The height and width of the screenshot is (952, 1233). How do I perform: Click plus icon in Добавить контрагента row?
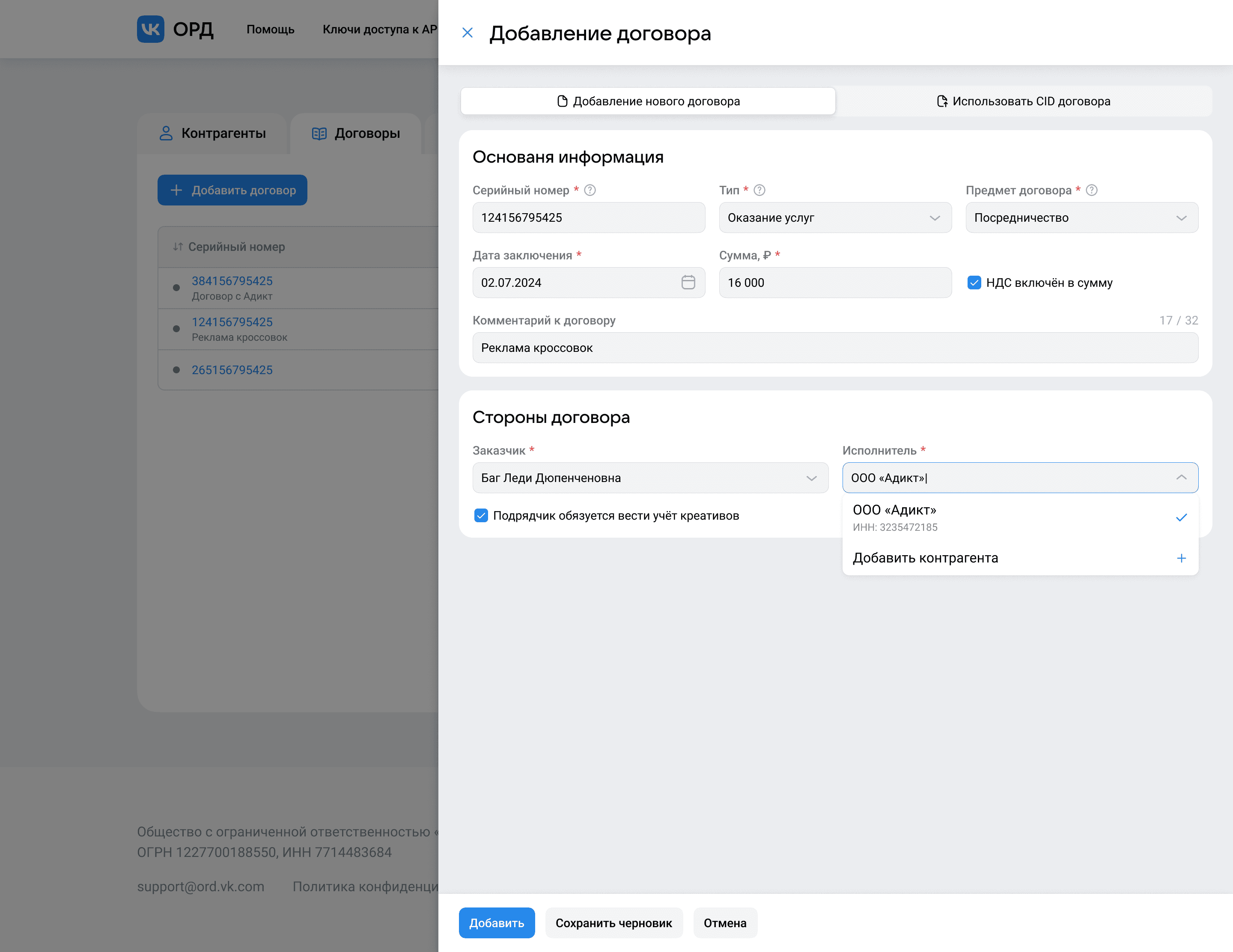pos(1181,558)
